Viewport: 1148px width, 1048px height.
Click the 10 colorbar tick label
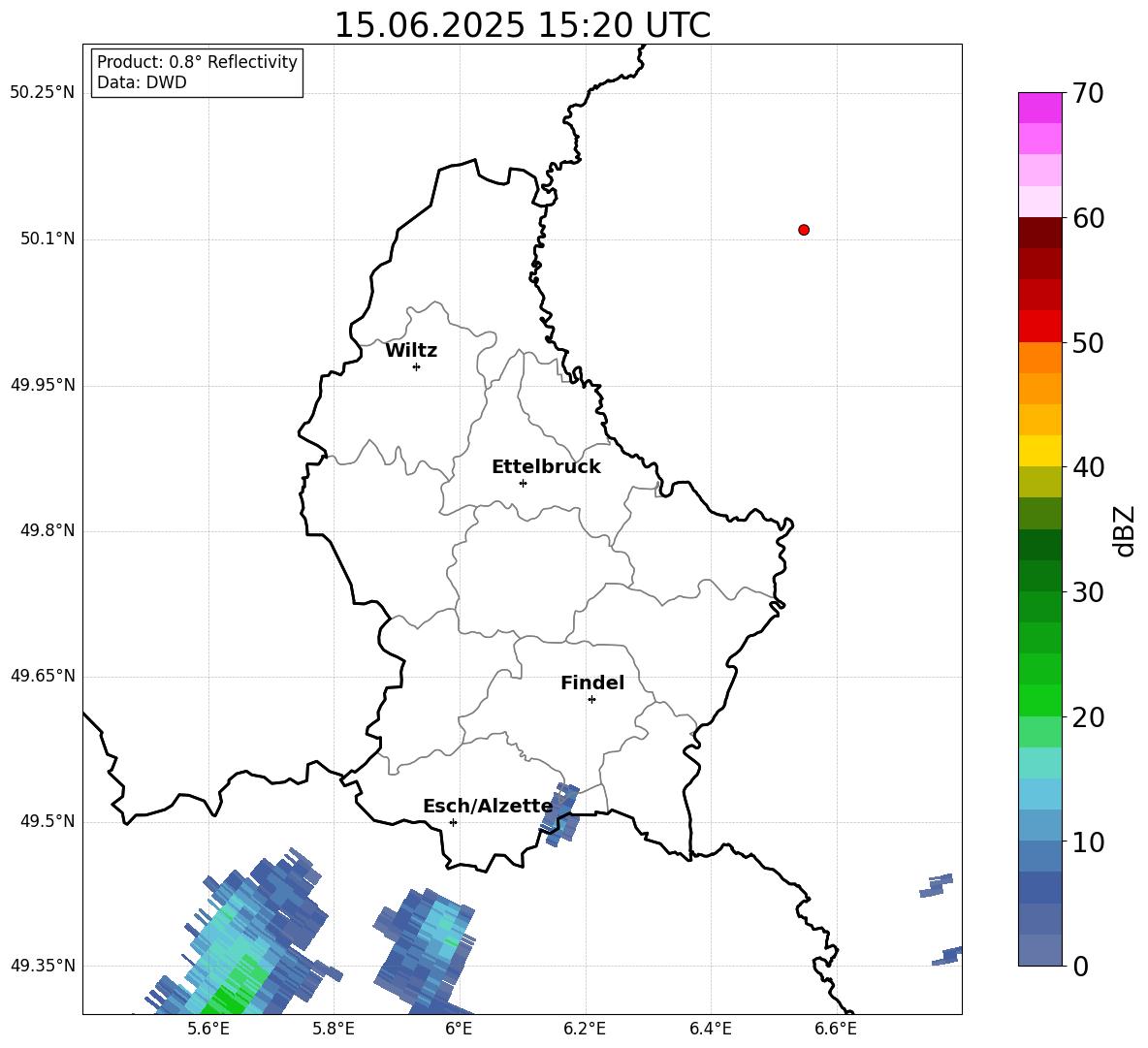[1088, 842]
